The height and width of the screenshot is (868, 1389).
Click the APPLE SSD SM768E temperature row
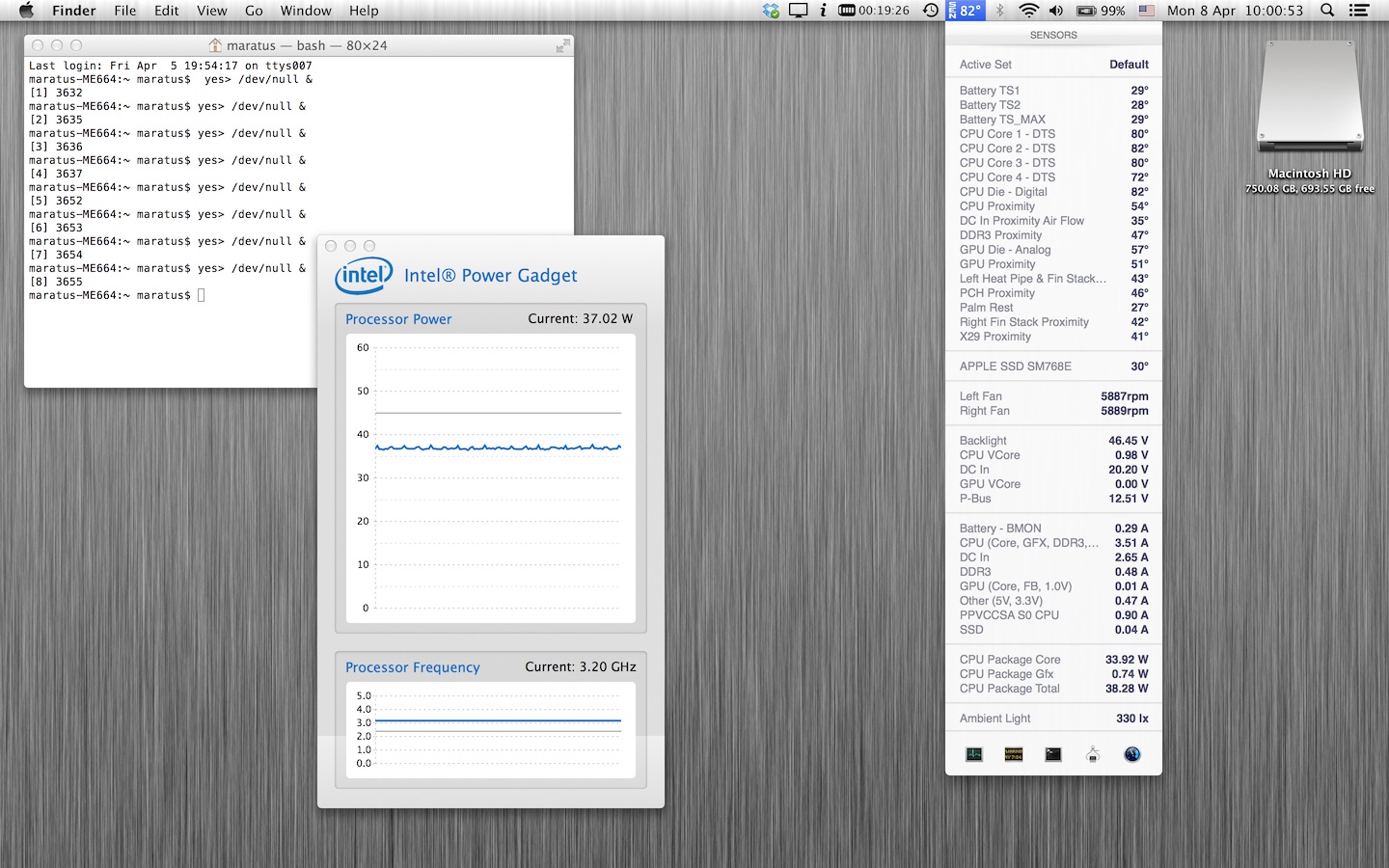(x=1053, y=366)
